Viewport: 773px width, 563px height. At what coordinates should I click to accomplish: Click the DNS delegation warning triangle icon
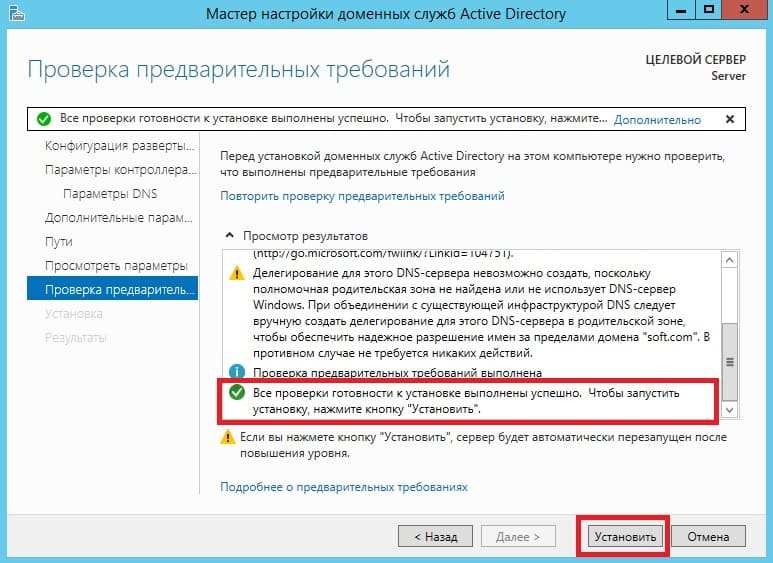click(x=237, y=273)
